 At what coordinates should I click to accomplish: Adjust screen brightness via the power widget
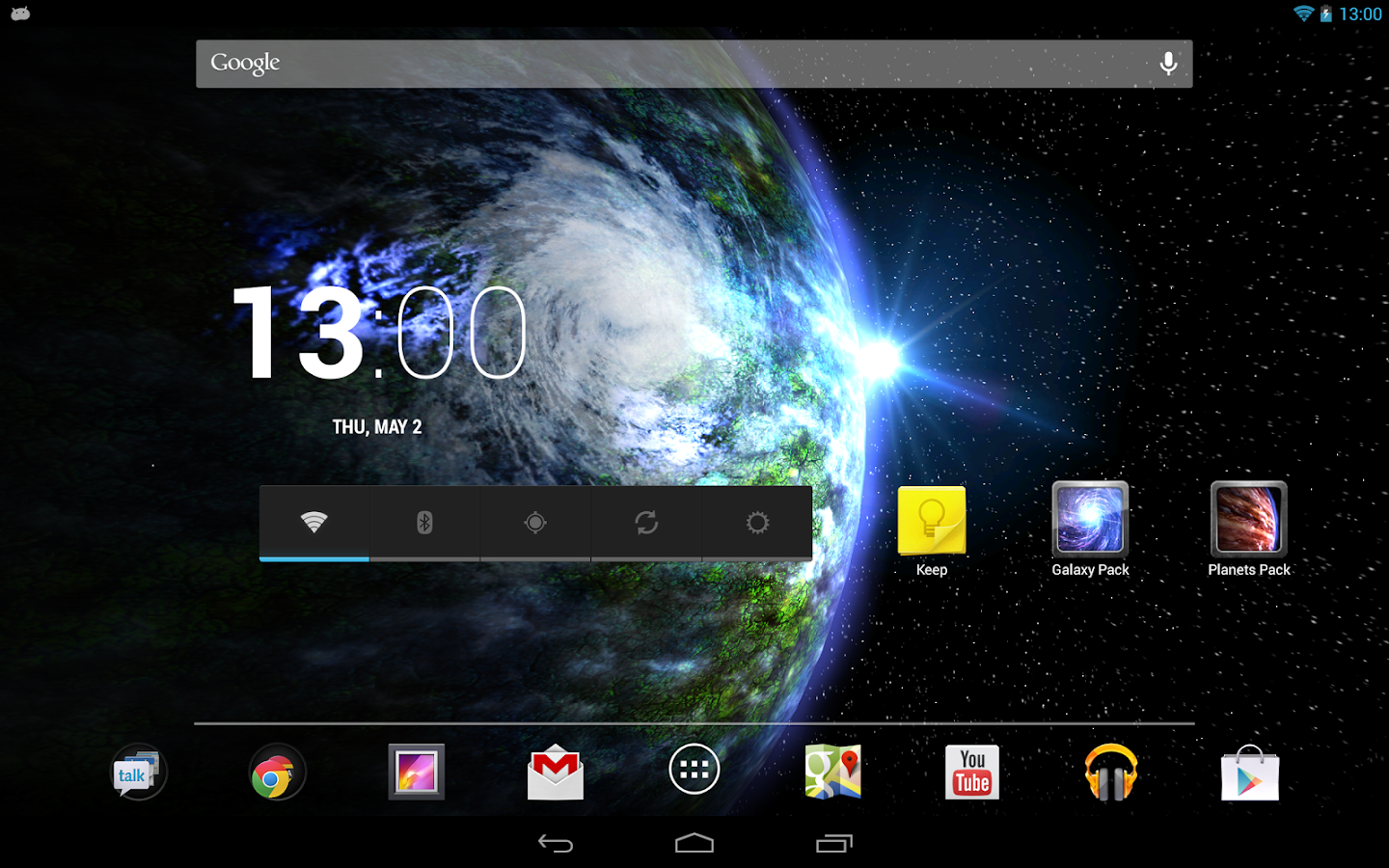756,523
